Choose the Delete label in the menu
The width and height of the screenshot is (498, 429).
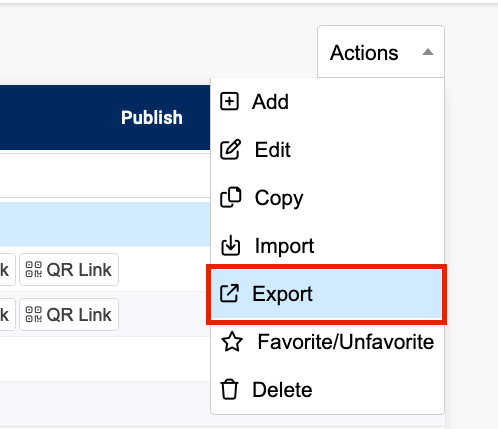point(282,390)
